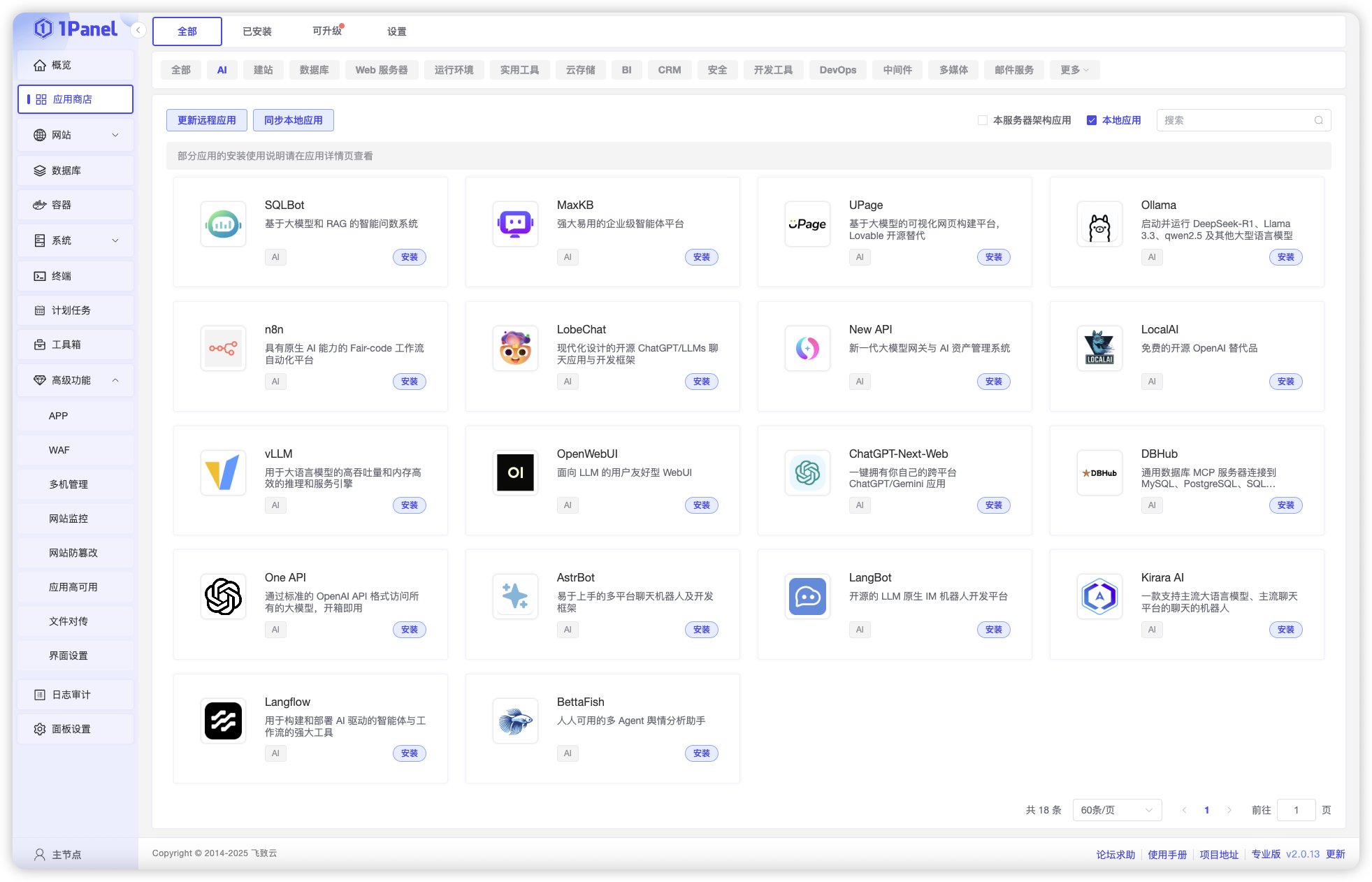Click the 更新远程应用 button

(206, 120)
